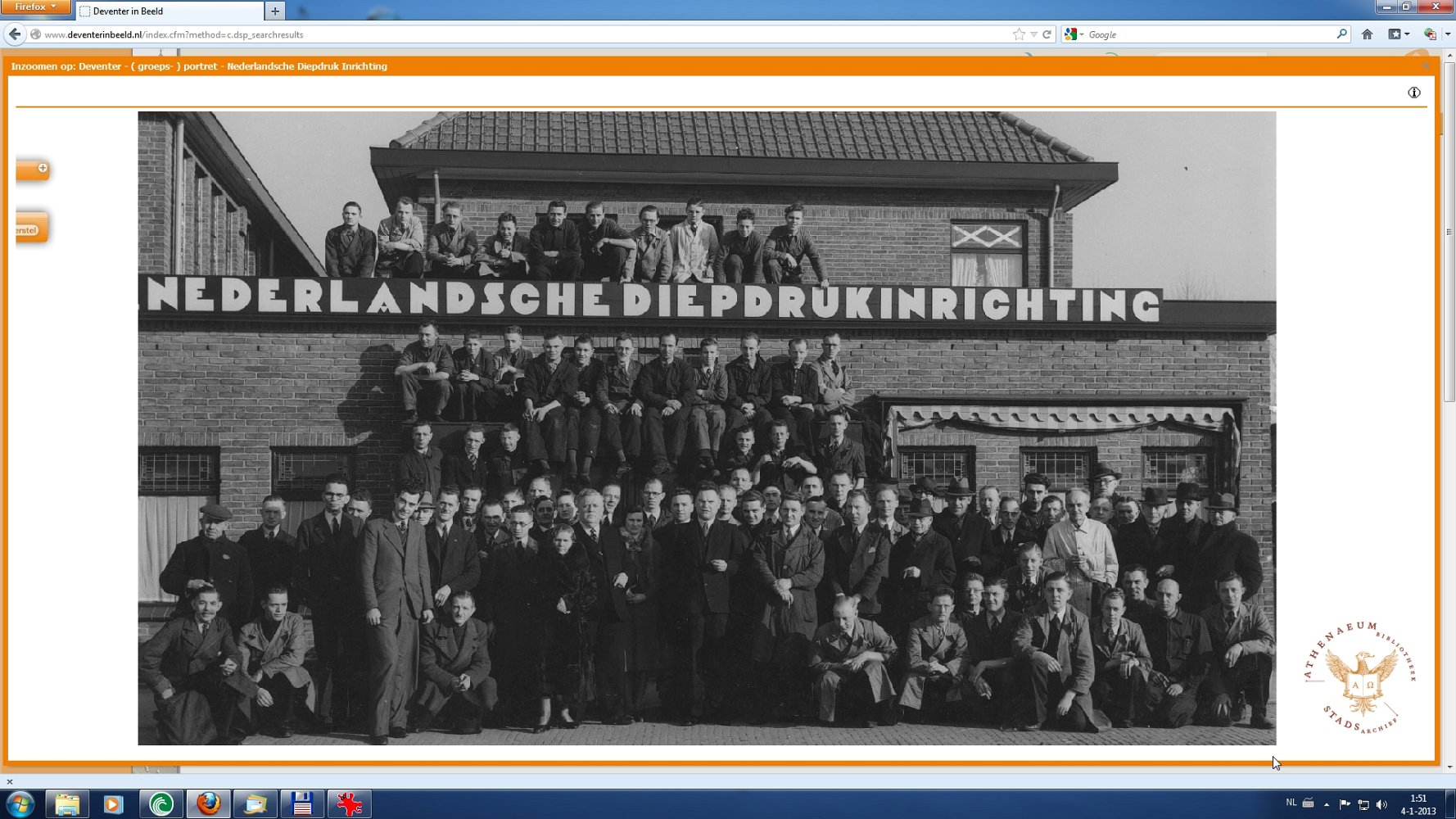The image size is (1456, 819).
Task: Click the keyboard tray icon
Action: tap(1309, 803)
